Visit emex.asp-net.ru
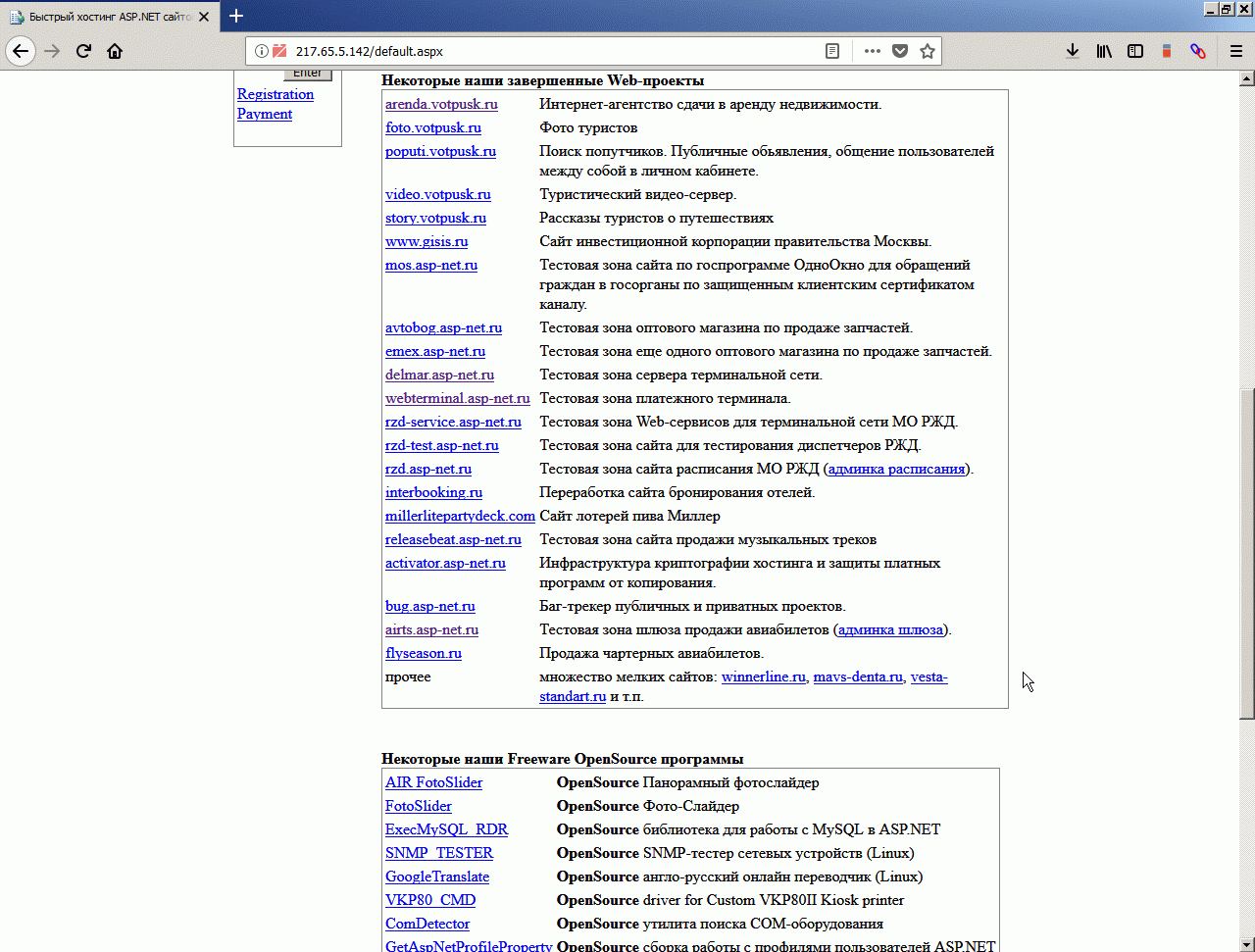This screenshot has width=1255, height=952. point(435,351)
